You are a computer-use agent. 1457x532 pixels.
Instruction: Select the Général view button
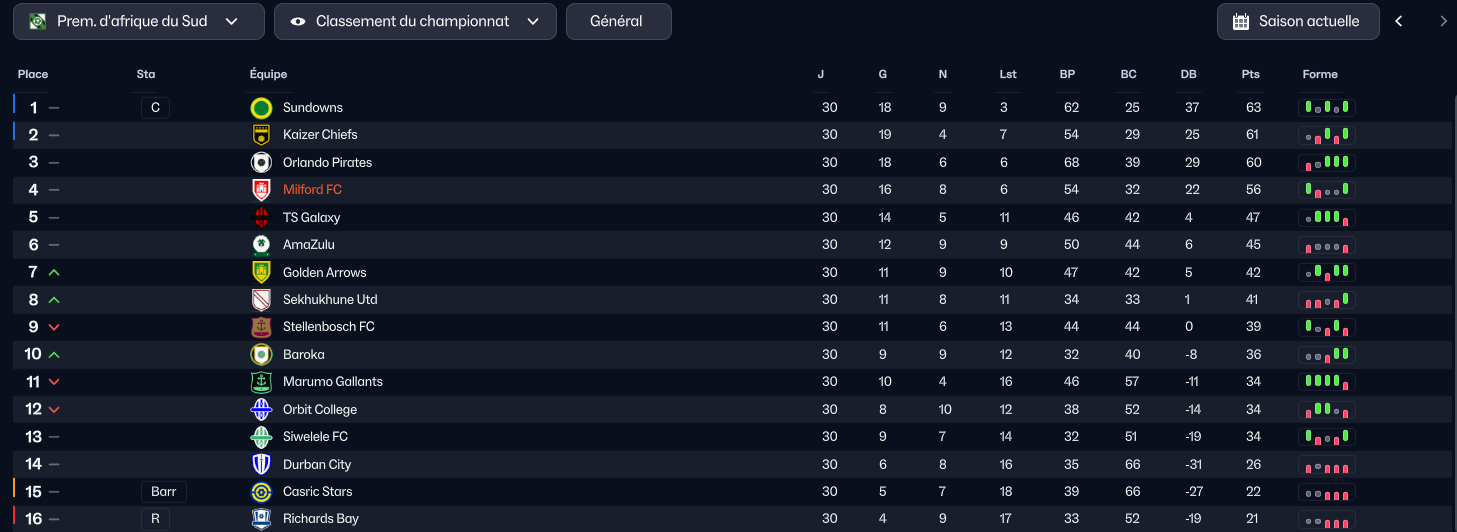[618, 21]
